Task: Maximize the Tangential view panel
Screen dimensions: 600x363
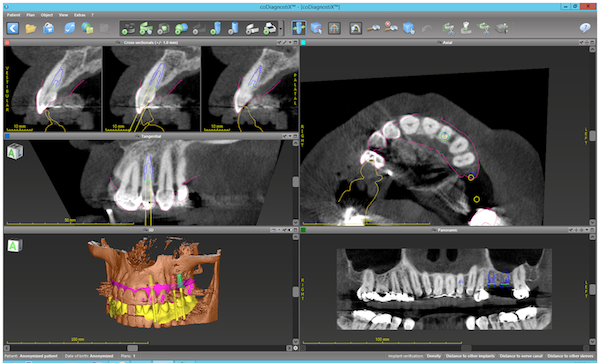Action: pyautogui.click(x=295, y=136)
